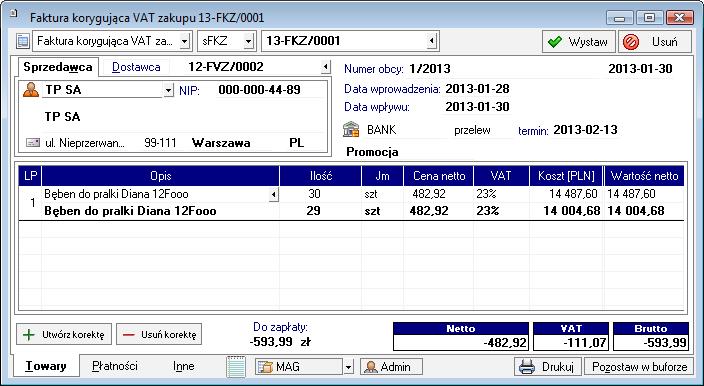Select the Towary tab

coord(46,366)
